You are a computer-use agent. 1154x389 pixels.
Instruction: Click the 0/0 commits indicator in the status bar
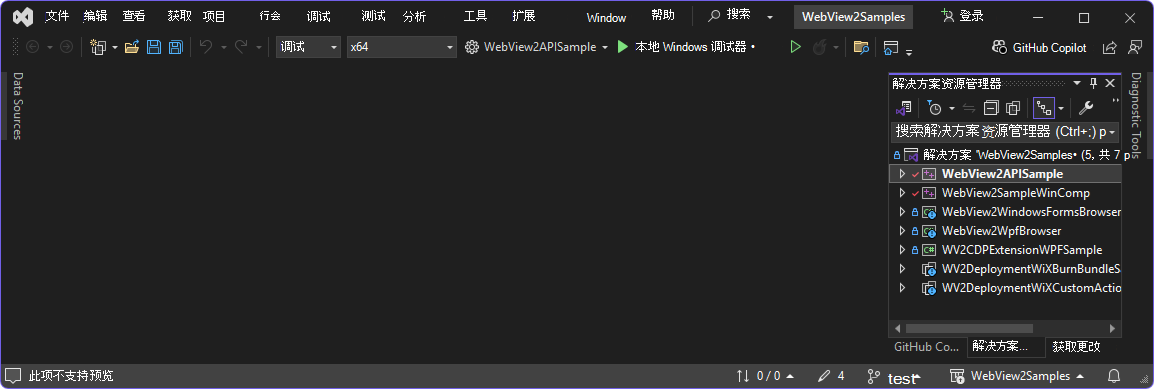[765, 376]
